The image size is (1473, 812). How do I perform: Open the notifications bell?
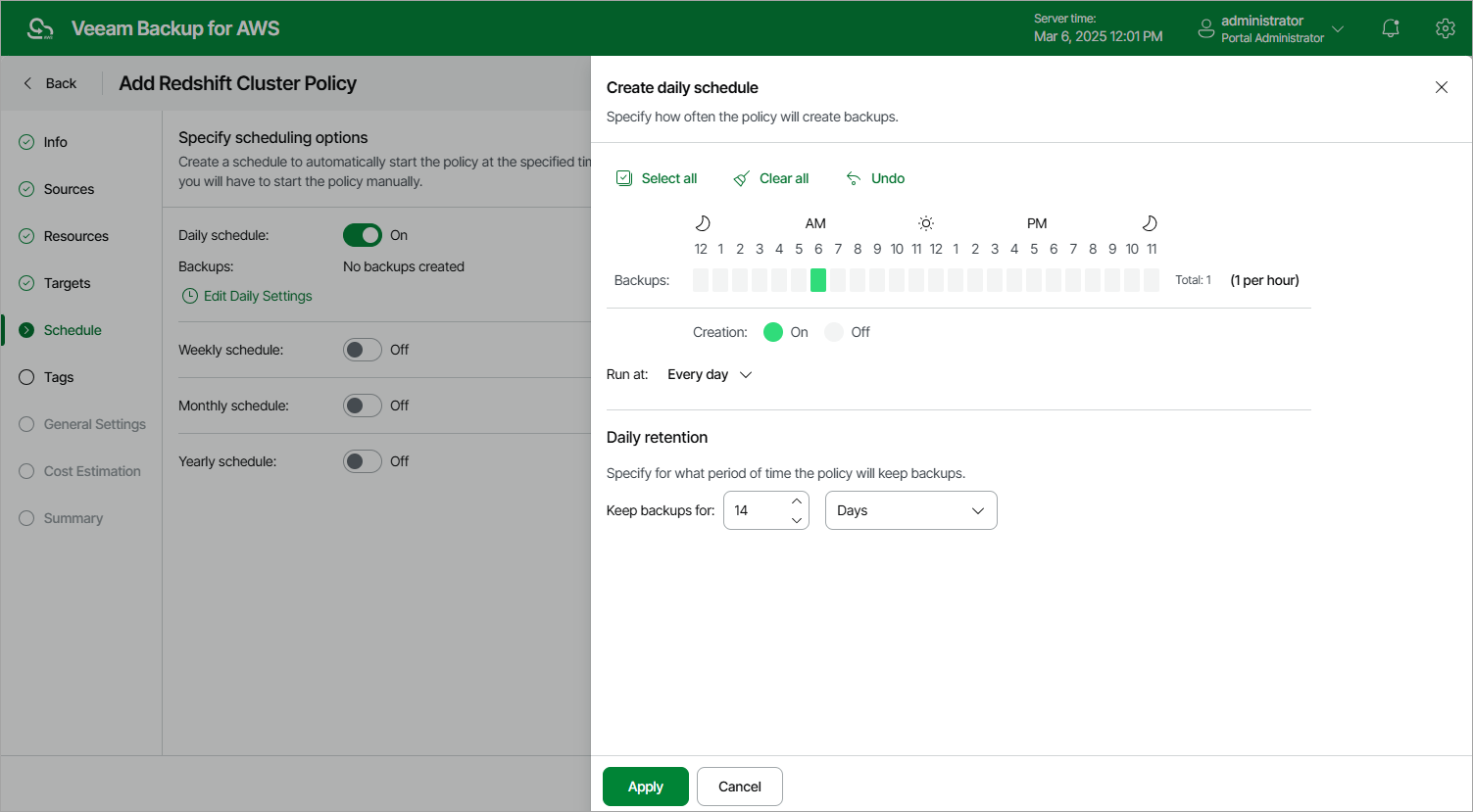point(1391,27)
